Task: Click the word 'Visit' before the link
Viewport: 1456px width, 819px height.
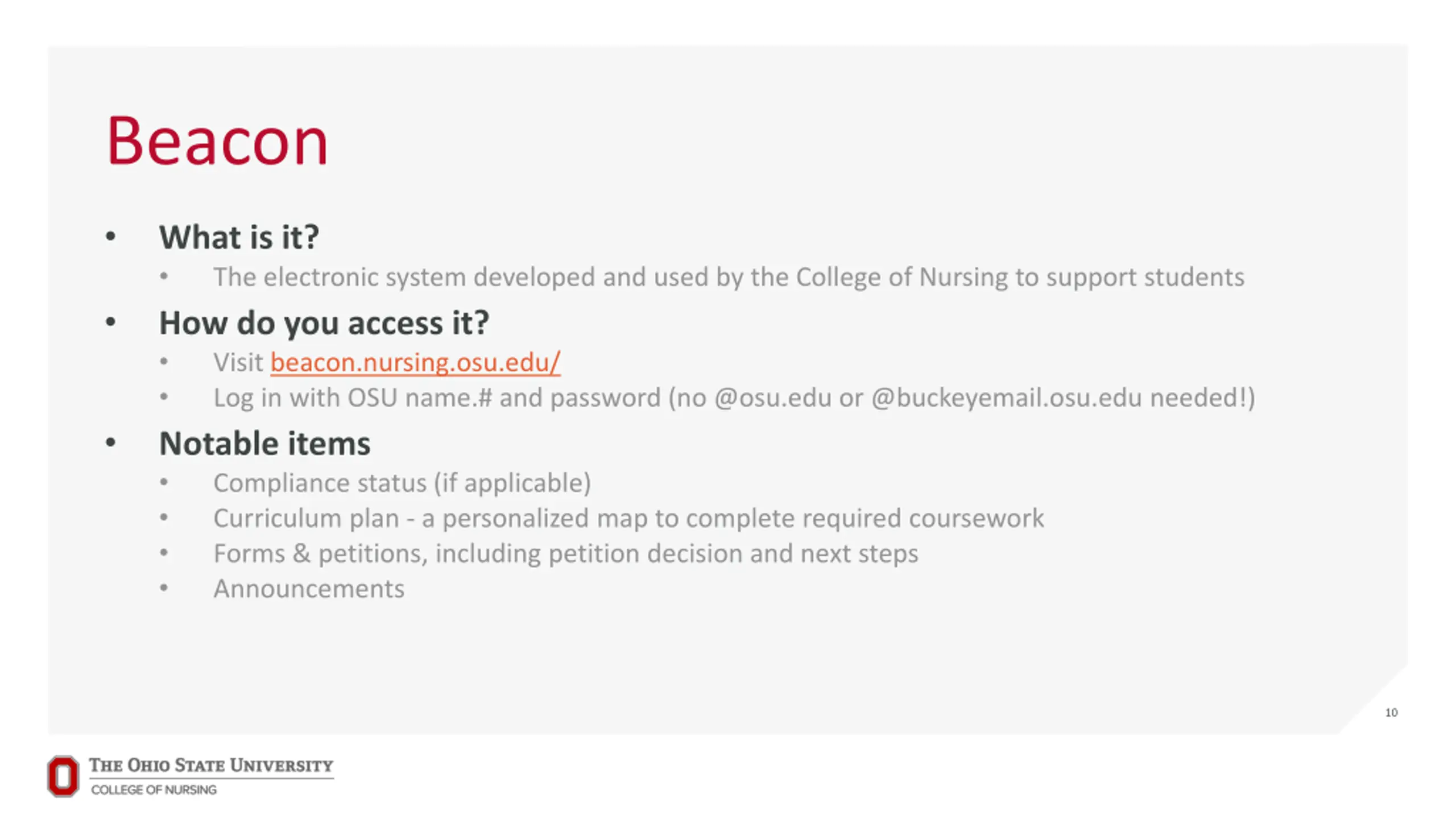Action: coord(238,362)
